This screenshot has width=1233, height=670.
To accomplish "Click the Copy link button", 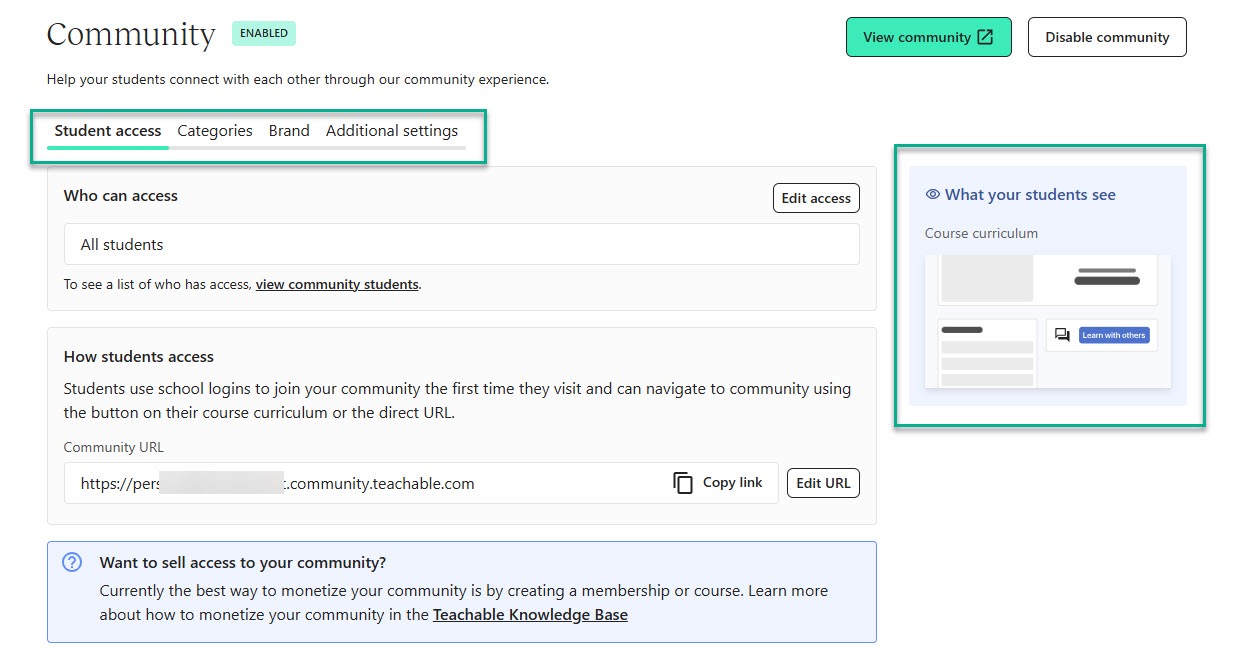I will tap(718, 483).
